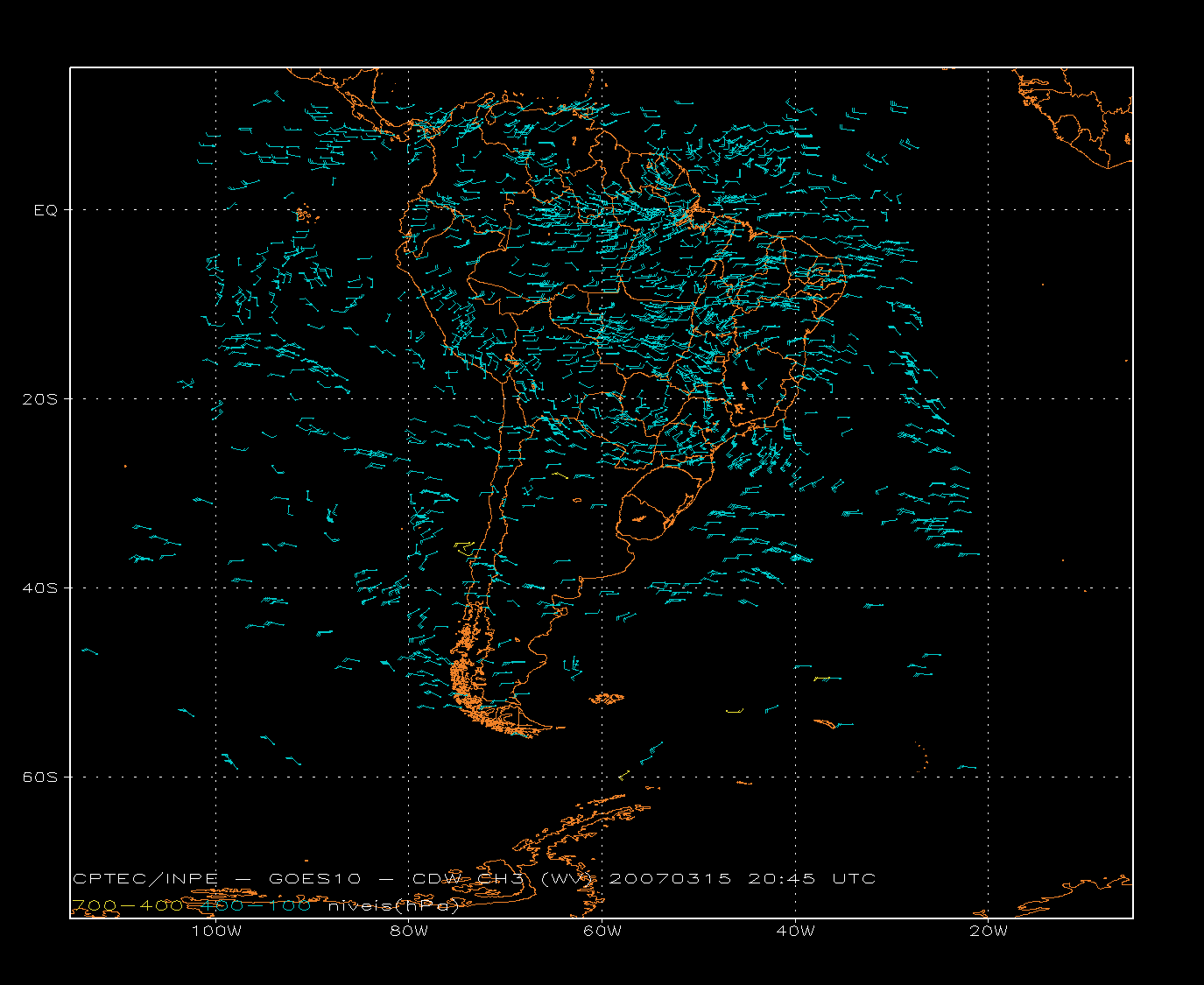The image size is (1204, 985).
Task: Click the niveis(hPa) legend label
Action: pyautogui.click(x=393, y=906)
